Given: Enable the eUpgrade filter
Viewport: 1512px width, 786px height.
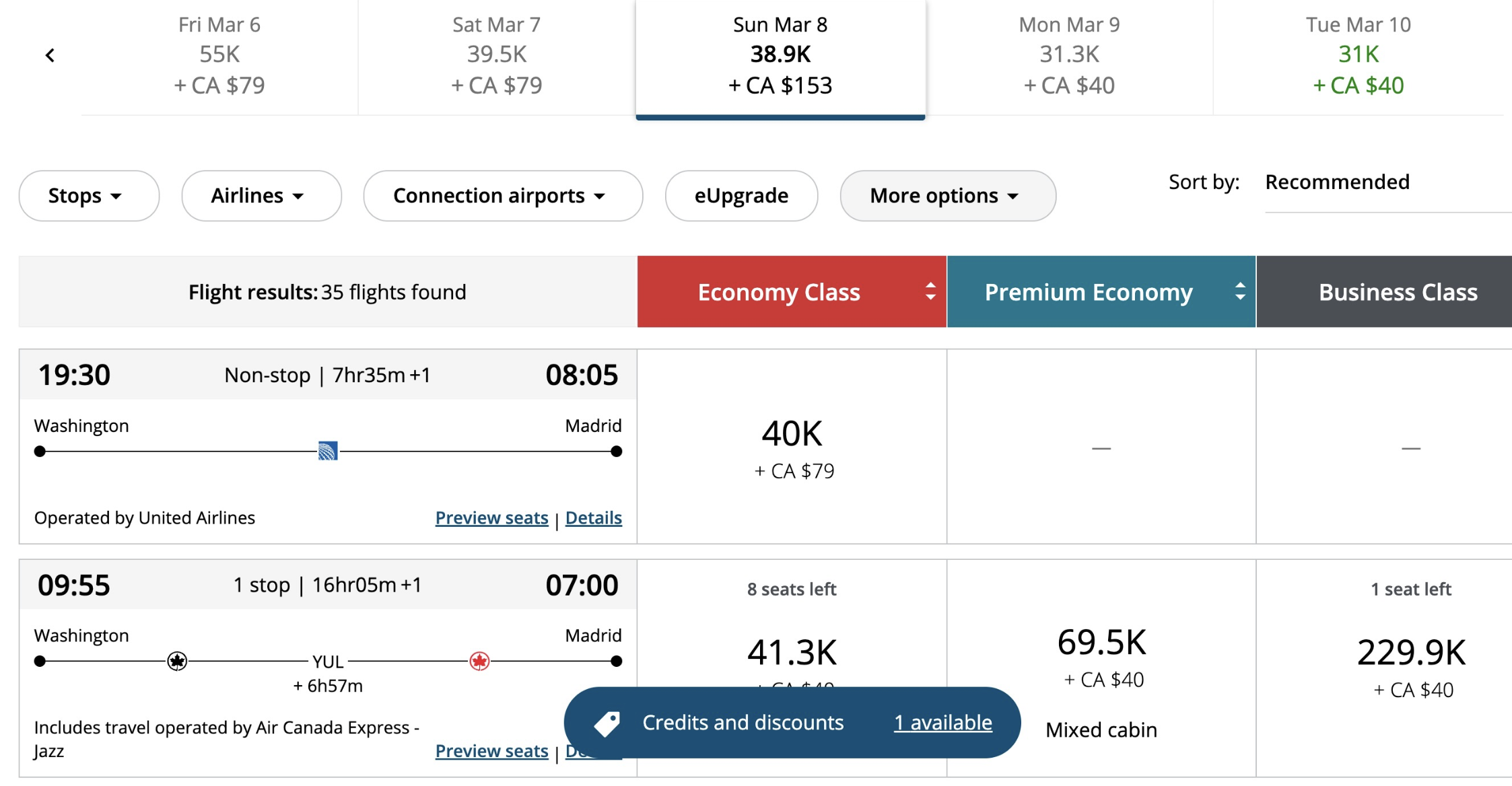Looking at the screenshot, I should tap(741, 196).
